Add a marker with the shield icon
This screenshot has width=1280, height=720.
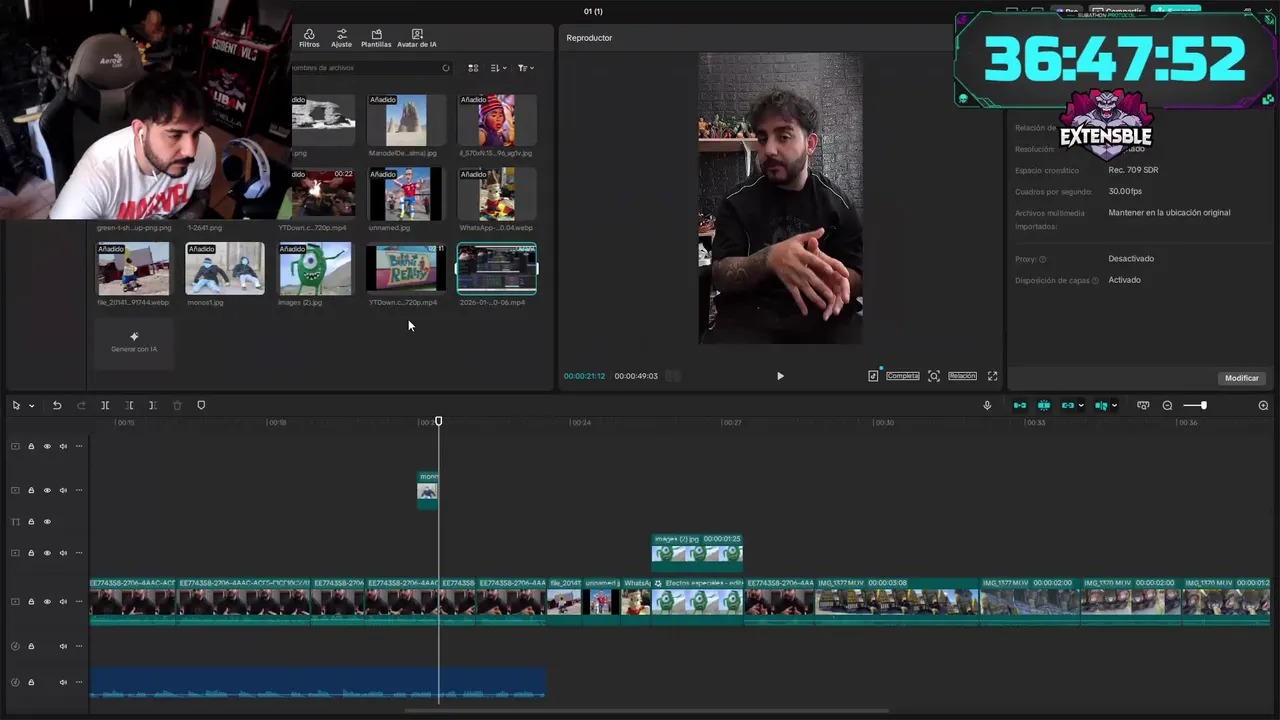(201, 405)
